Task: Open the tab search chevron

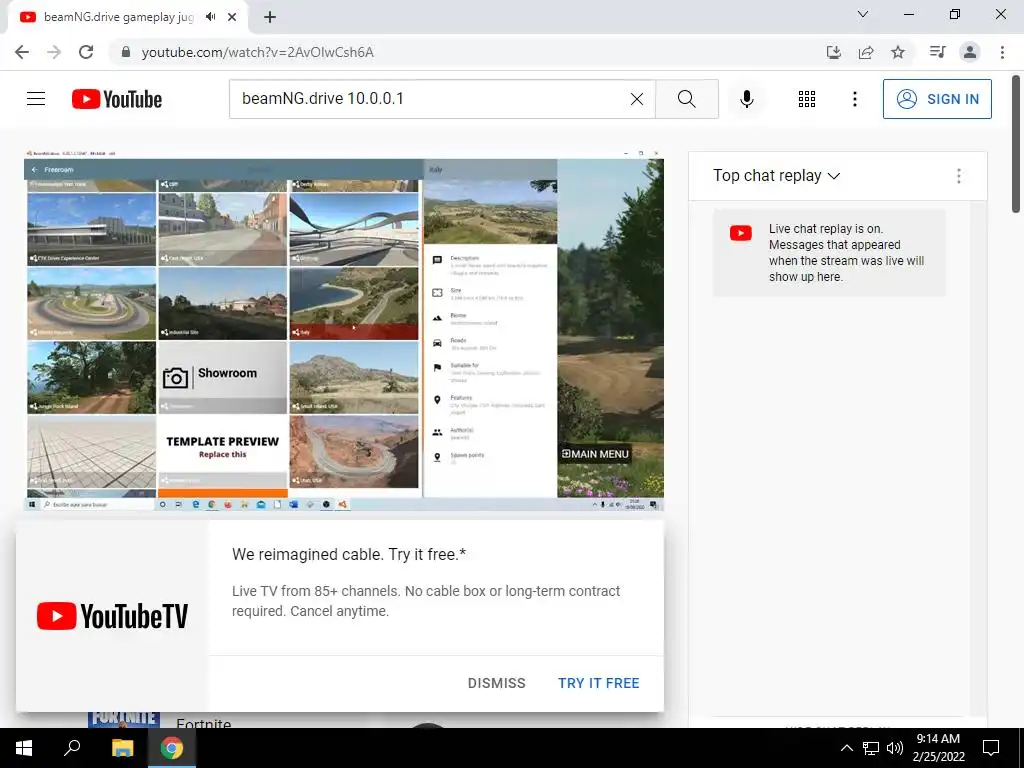Action: click(x=863, y=14)
